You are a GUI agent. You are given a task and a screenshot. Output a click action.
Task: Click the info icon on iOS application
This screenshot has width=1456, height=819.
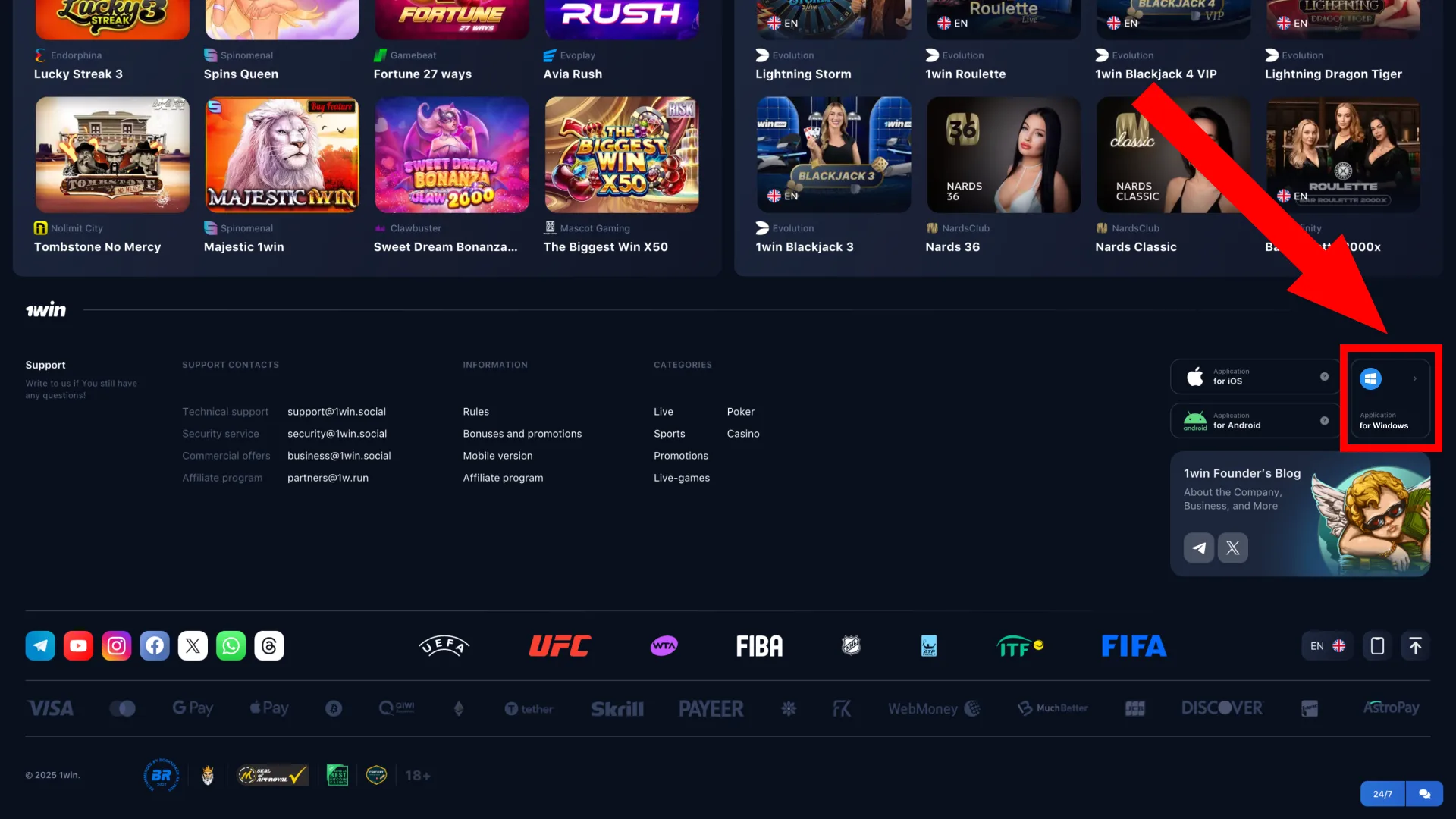coord(1324,377)
